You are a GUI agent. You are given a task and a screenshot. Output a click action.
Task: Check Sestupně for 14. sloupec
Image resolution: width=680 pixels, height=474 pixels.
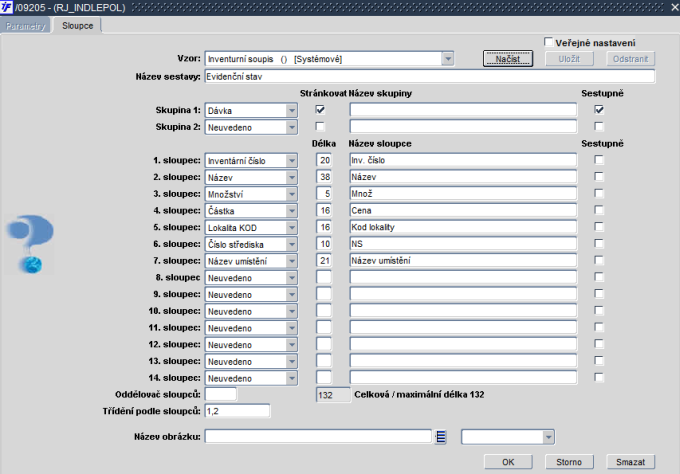tap(599, 377)
